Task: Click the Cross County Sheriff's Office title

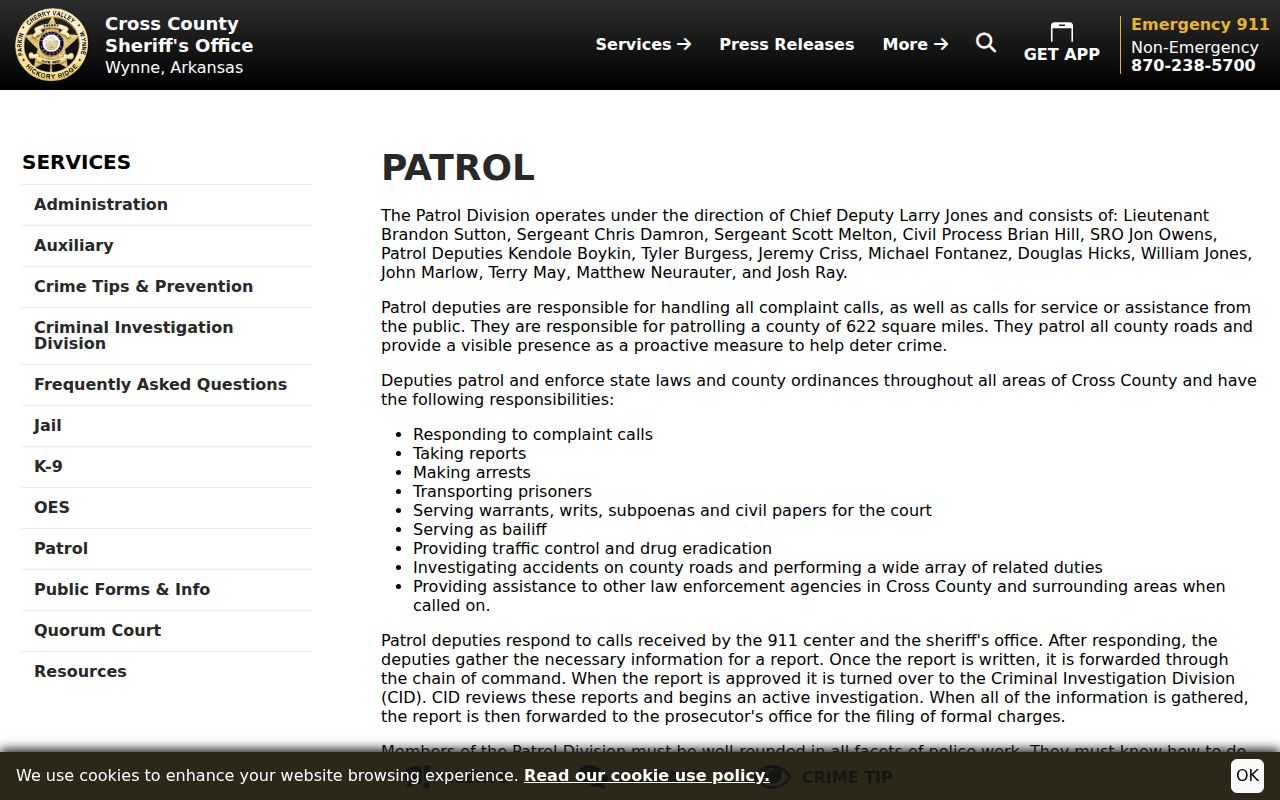Action: (x=179, y=34)
